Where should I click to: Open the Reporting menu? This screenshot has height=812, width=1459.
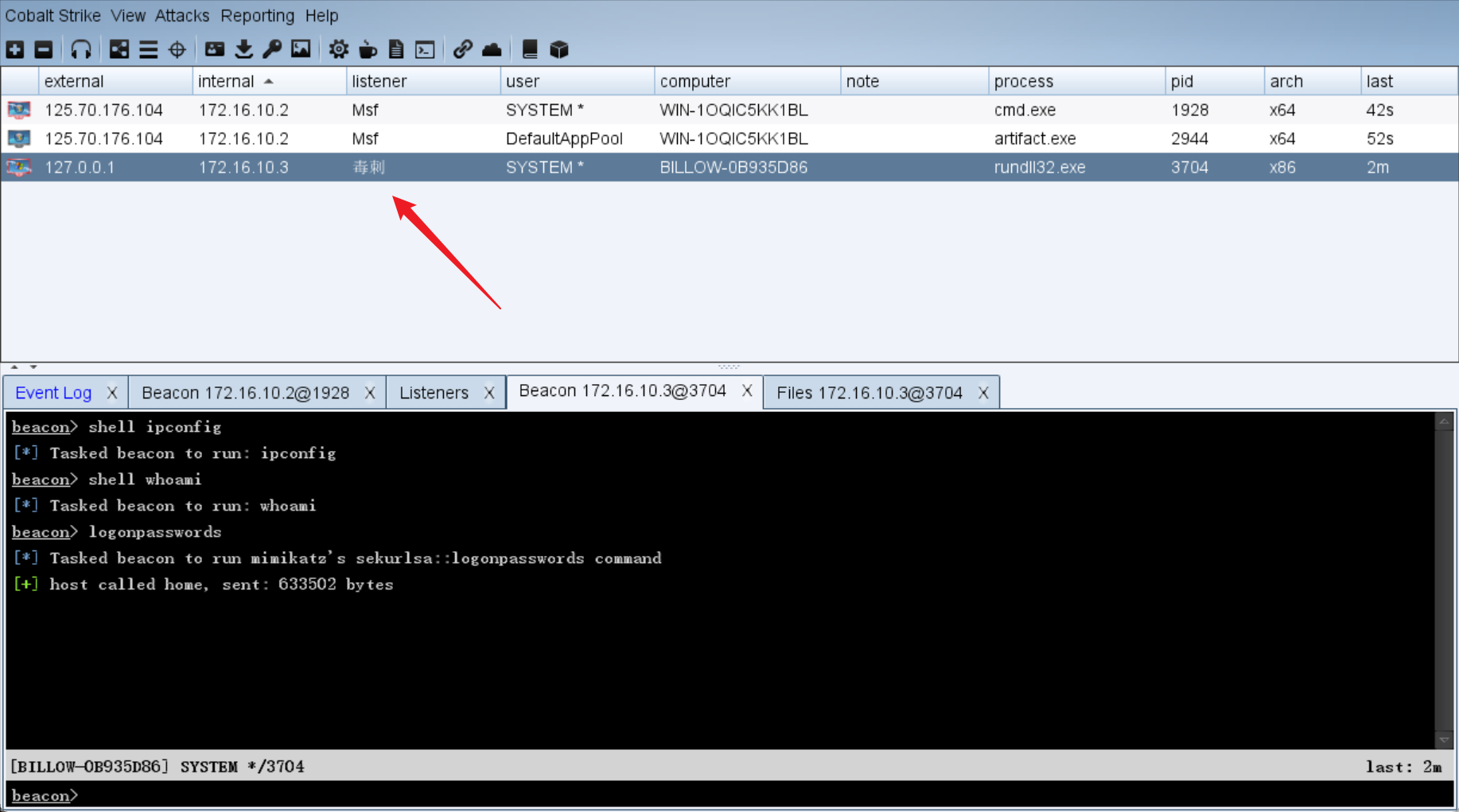coord(257,15)
